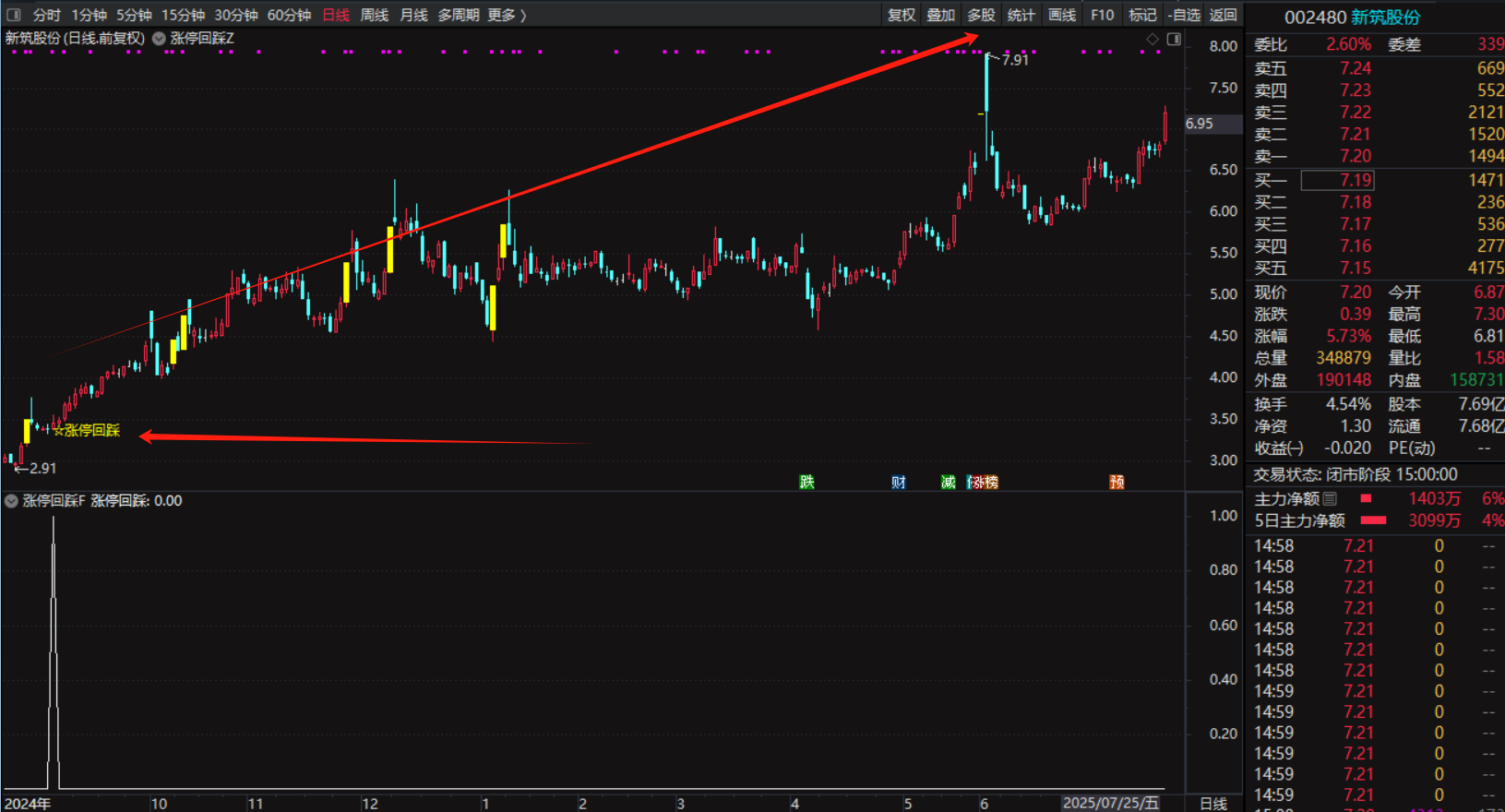This screenshot has width=1505, height=812.
Task: Toggle 复权 price adjustment
Action: click(901, 15)
